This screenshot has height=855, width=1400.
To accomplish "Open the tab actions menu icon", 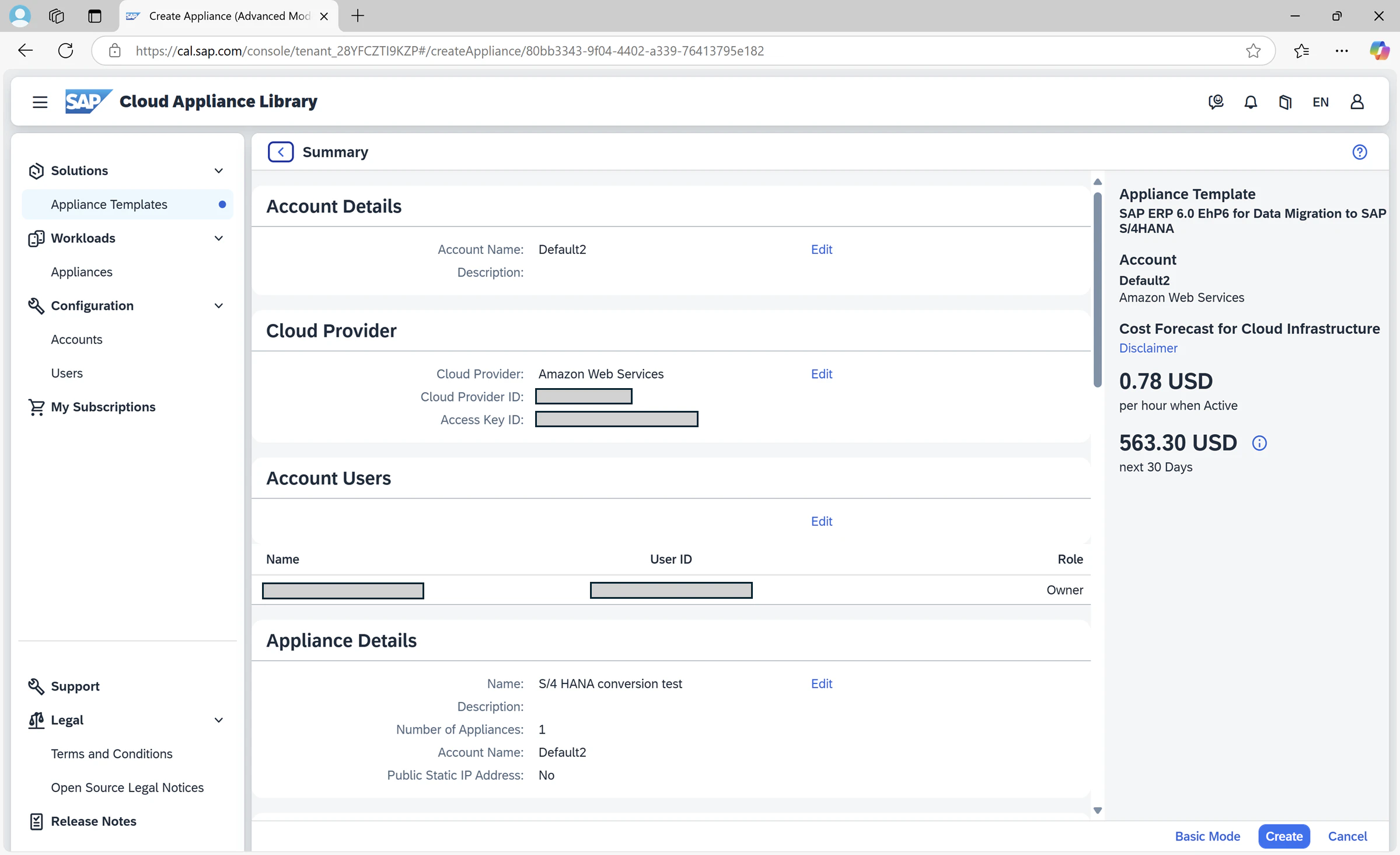I will click(94, 16).
